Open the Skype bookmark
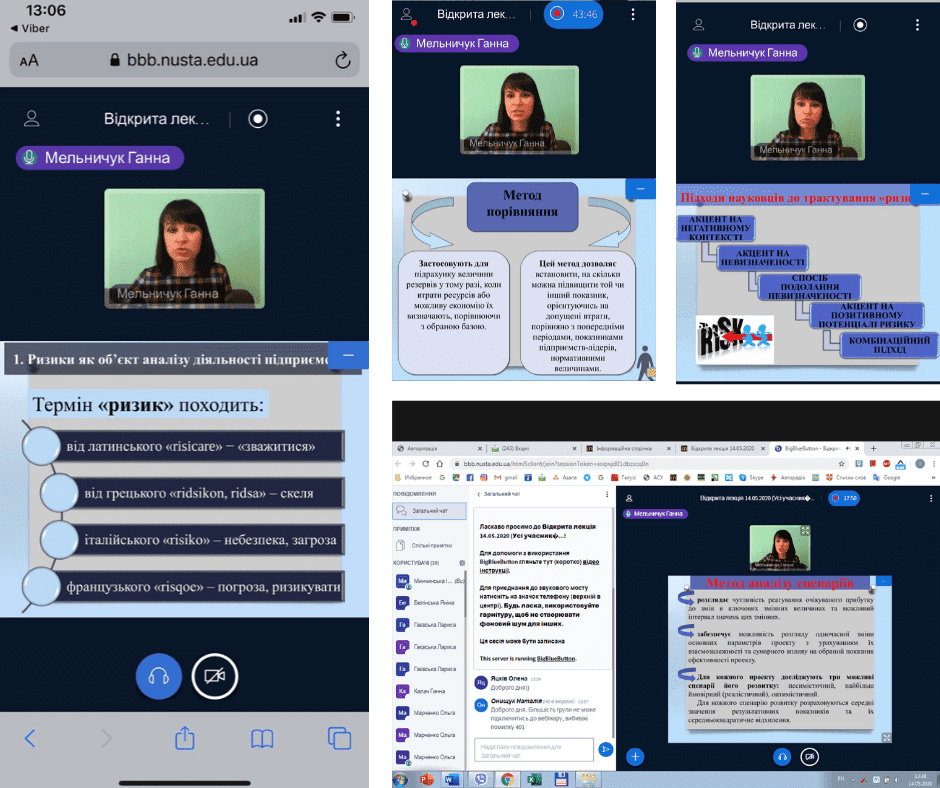The height and width of the screenshot is (788, 940). (x=752, y=478)
